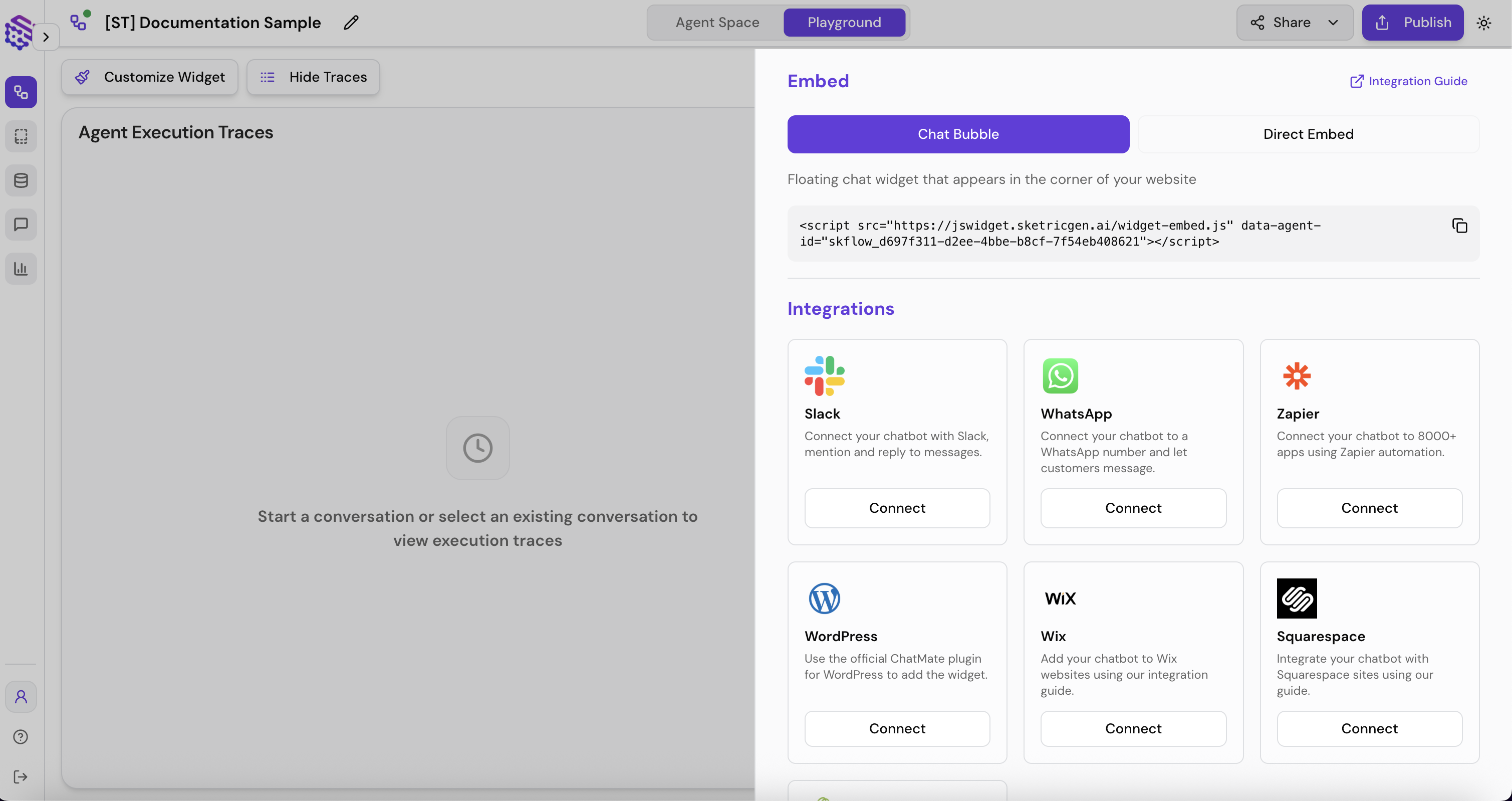Switch to Agent Space mode
Screen dimensions: 1512x801
pos(717,23)
